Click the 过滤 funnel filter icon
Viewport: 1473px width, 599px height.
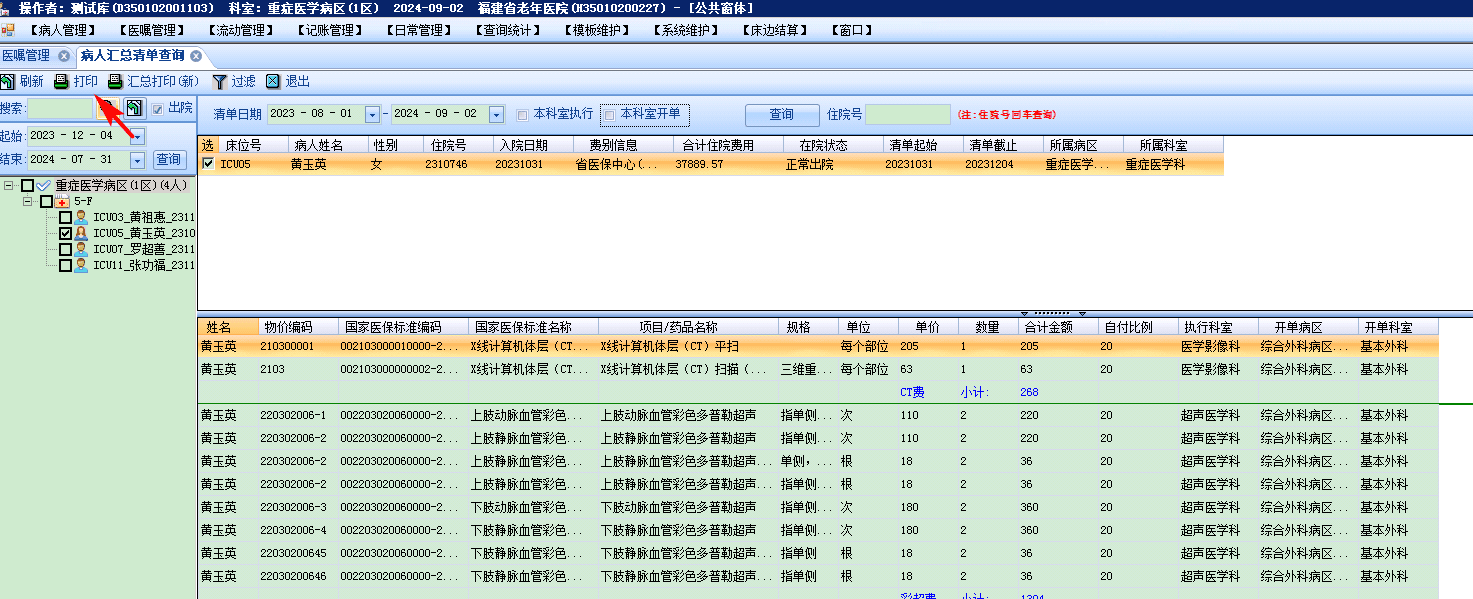click(219, 82)
